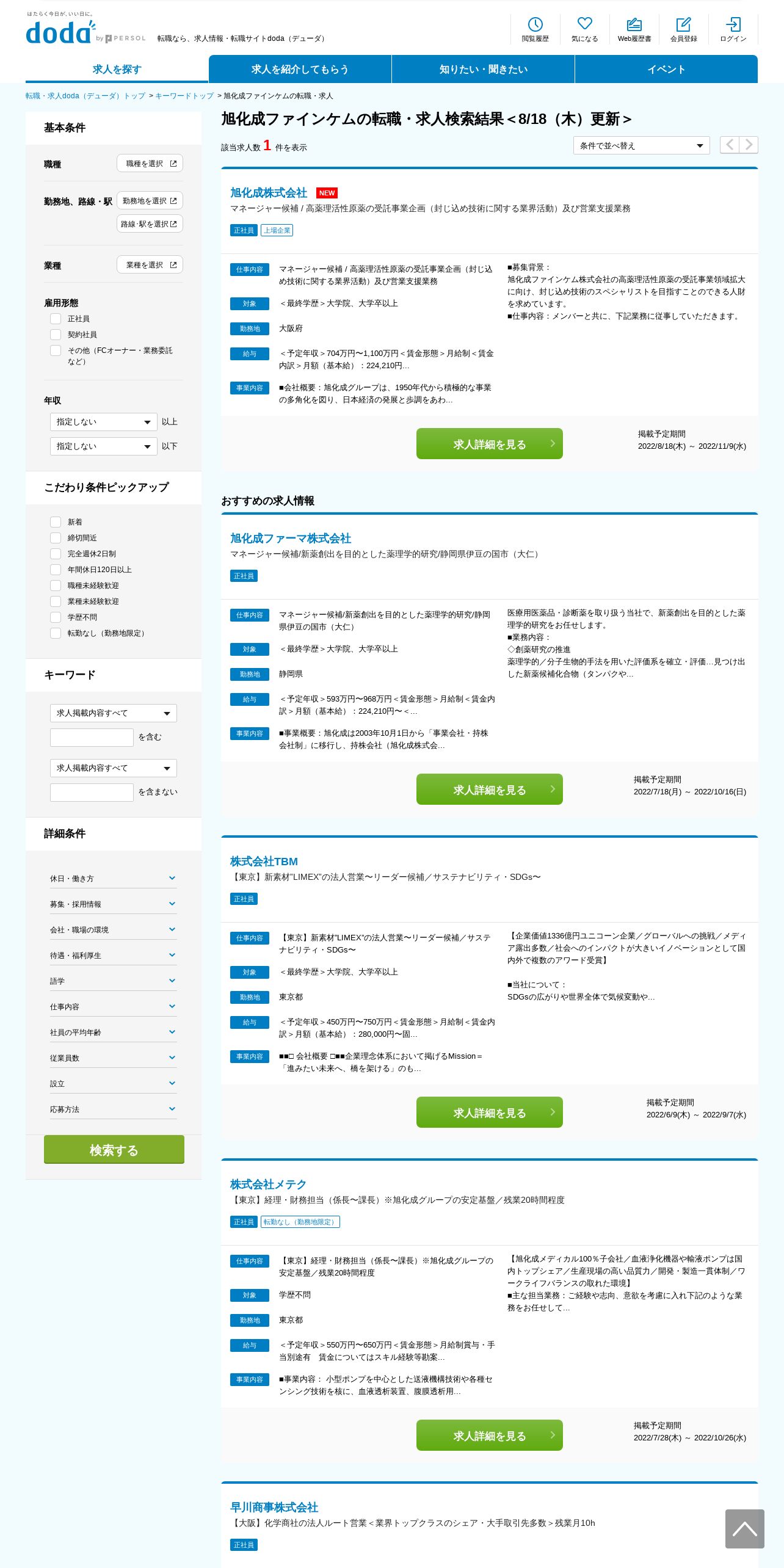The width and height of the screenshot is (784, 1568).
Task: Switch to 求人を紹介してもらう tab
Action: click(x=300, y=69)
